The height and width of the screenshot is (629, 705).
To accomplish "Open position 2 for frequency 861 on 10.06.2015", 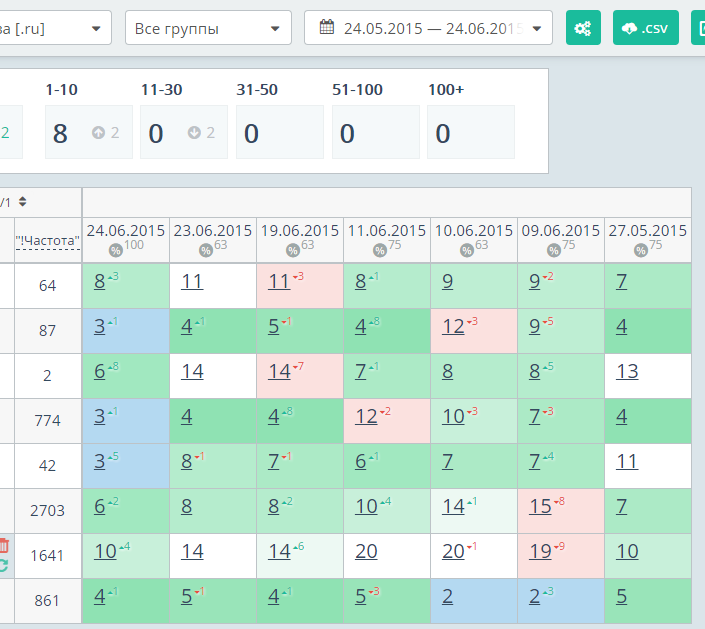I will (447, 597).
